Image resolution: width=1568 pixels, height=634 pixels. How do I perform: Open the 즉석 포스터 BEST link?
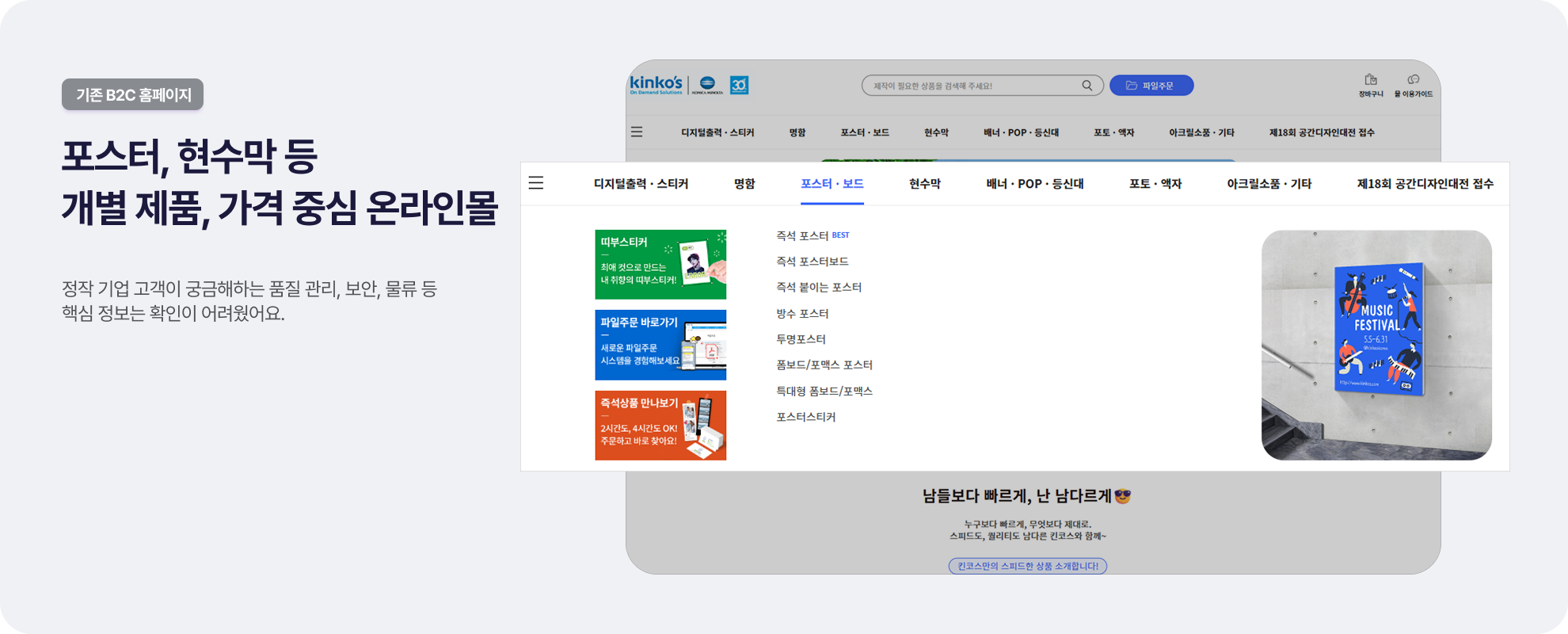pos(802,236)
